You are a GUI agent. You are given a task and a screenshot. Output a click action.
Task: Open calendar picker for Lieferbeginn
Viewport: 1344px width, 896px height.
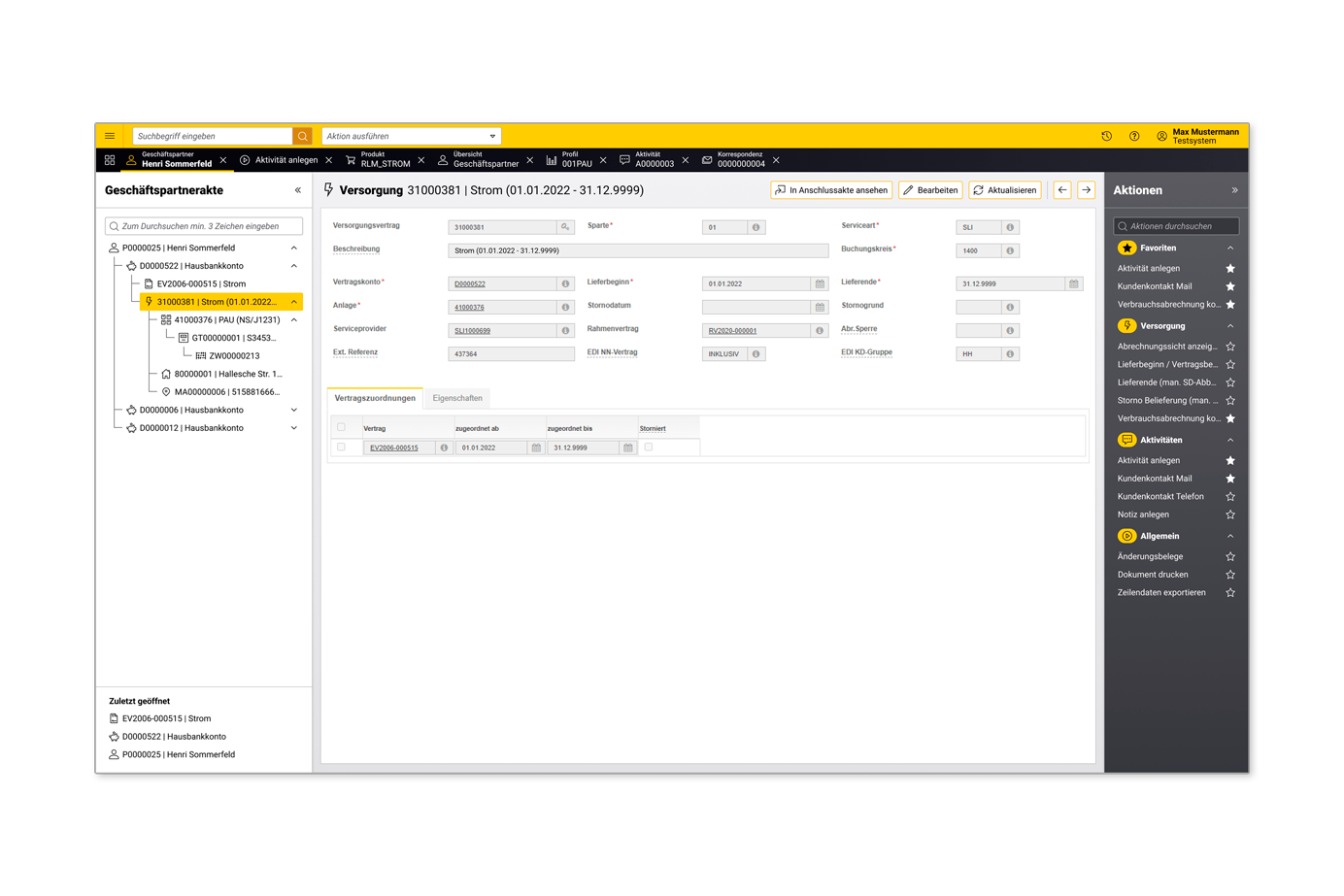[x=820, y=283]
